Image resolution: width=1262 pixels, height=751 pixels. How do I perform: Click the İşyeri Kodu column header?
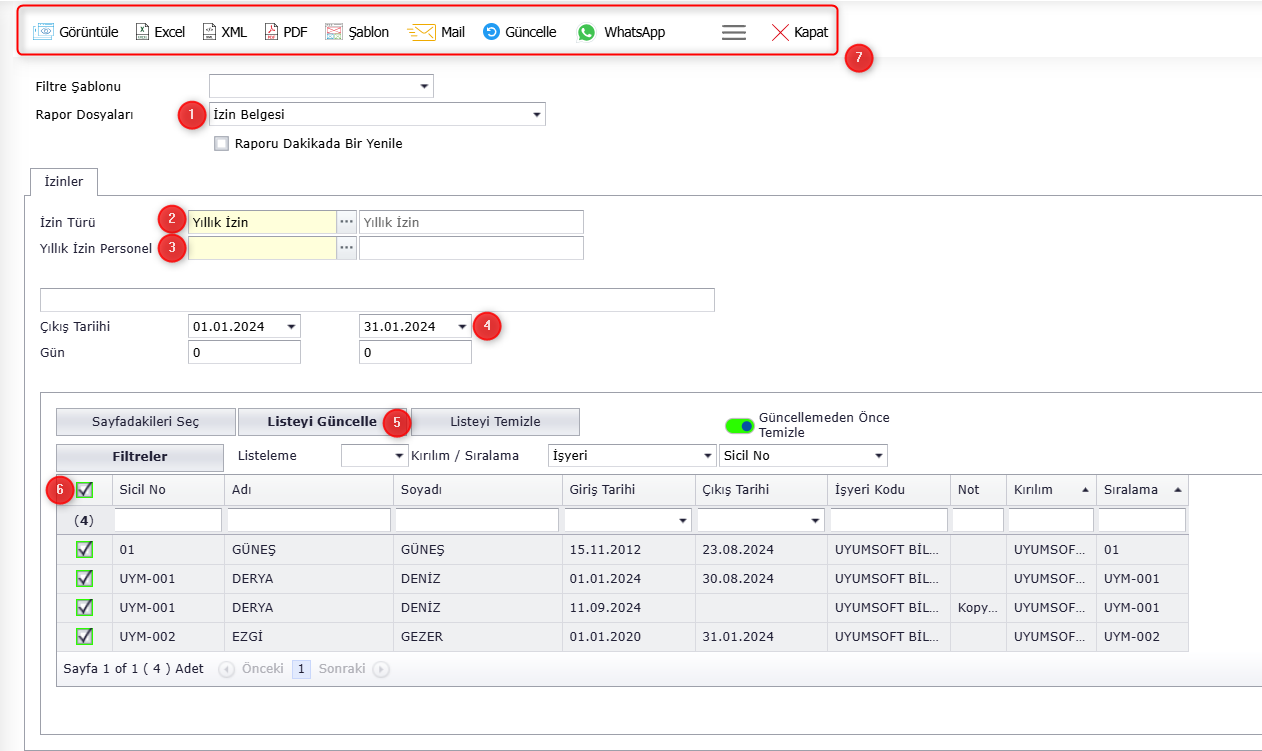(x=889, y=490)
